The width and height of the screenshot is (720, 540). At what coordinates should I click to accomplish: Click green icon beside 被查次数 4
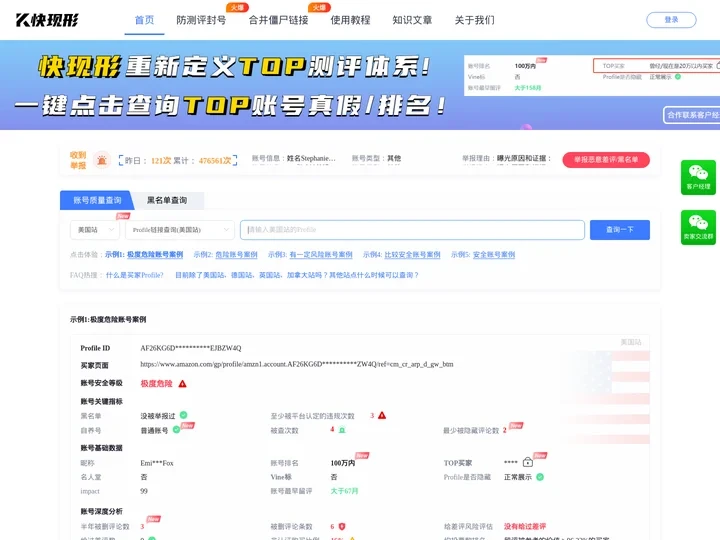(x=342, y=430)
